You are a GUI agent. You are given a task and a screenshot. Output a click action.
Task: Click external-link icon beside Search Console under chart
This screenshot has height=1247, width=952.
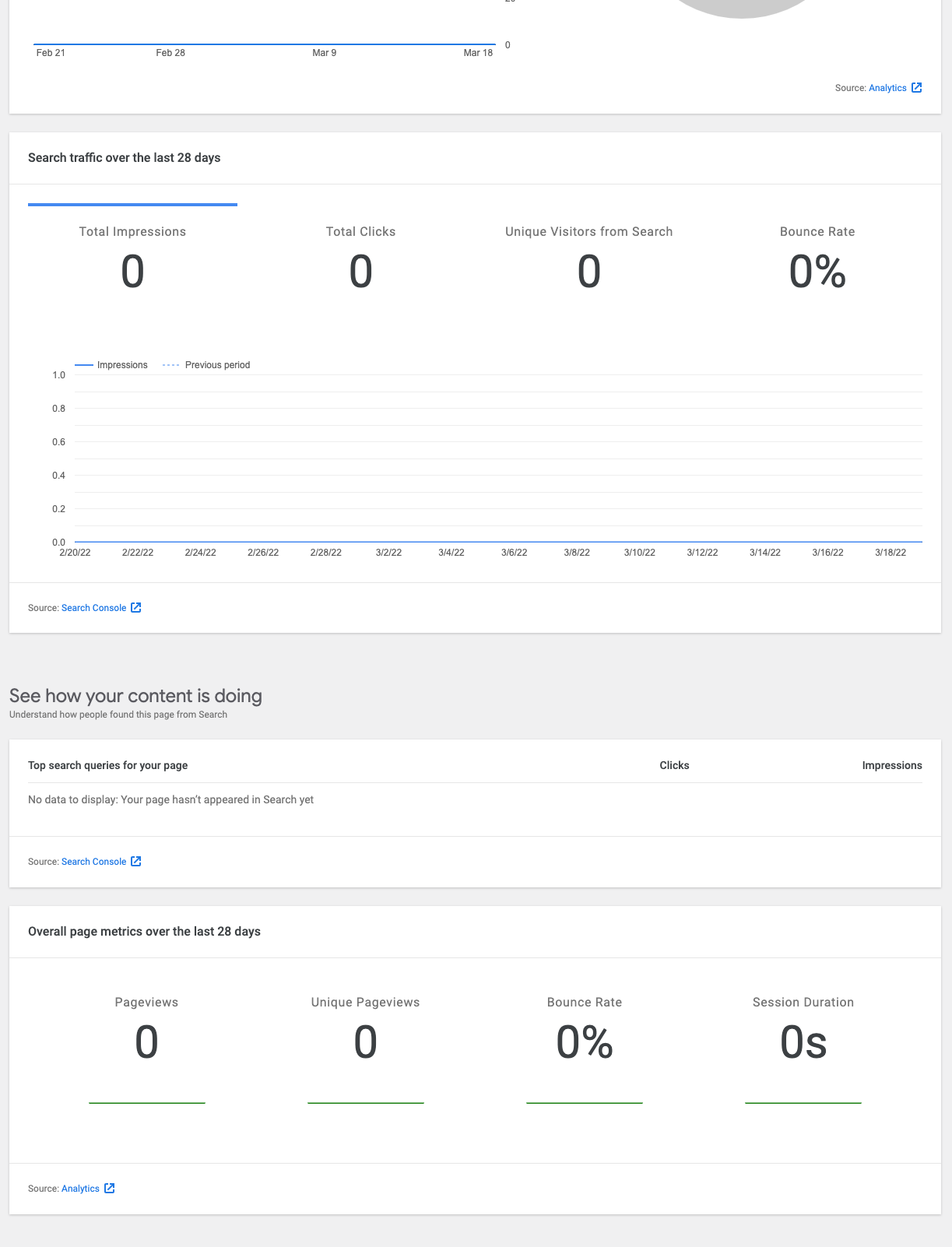click(136, 607)
